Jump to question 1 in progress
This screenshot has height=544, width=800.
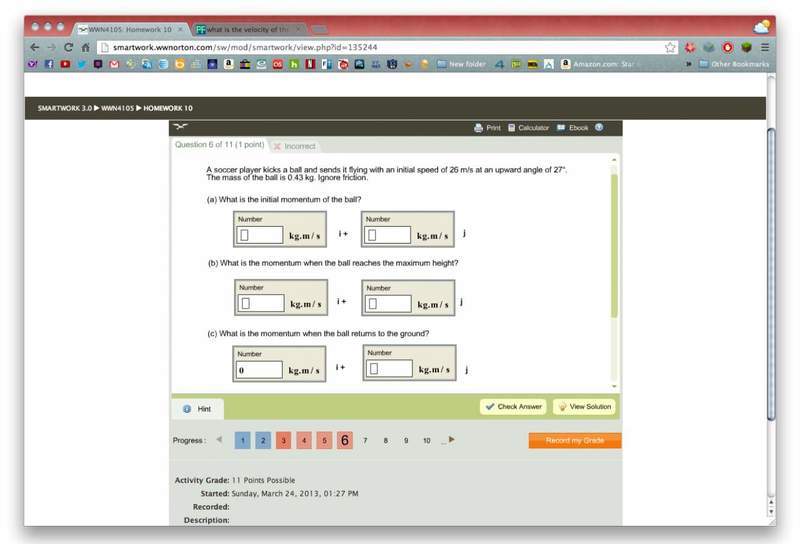(242, 440)
